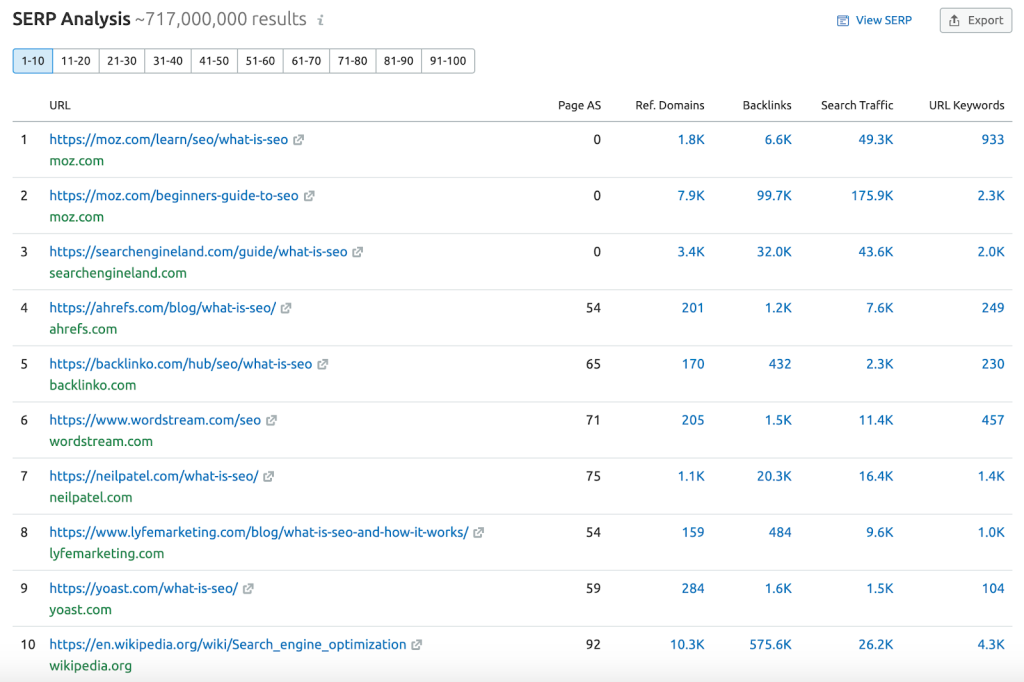Switch to the 71-80 results tab
1024x682 pixels.
coord(353,61)
